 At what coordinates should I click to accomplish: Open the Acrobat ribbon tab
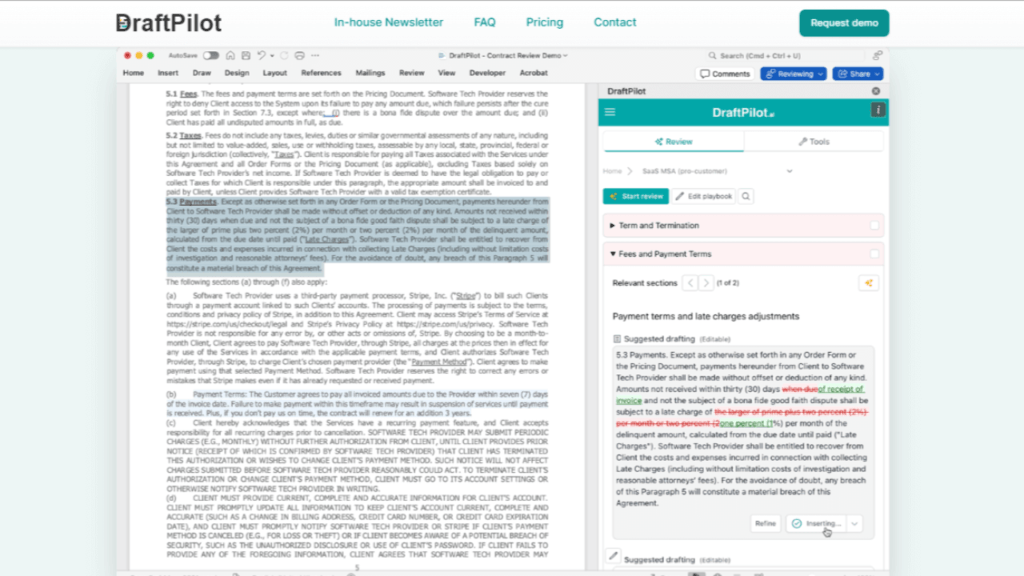(534, 73)
